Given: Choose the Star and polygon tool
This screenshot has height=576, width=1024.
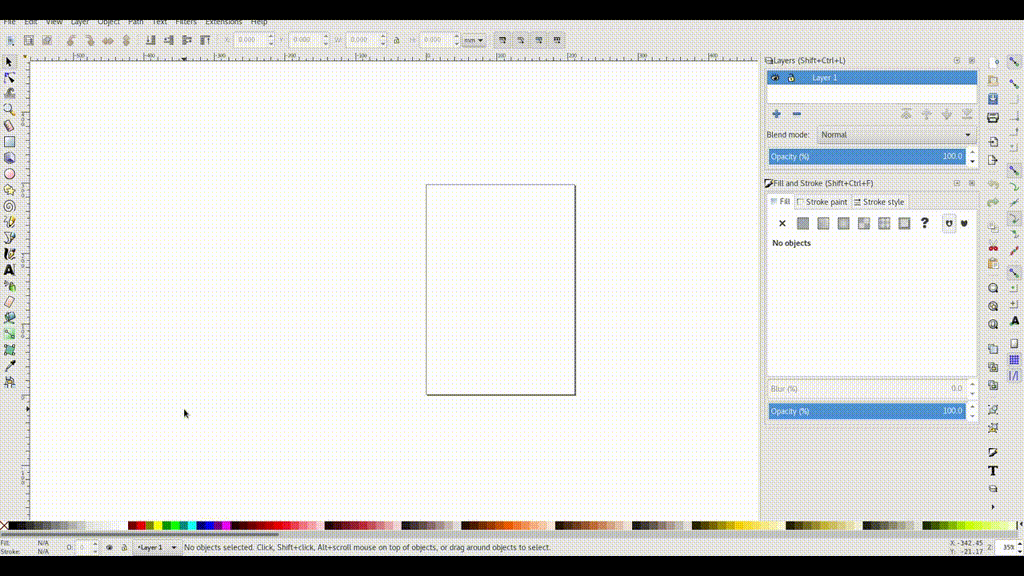Looking at the screenshot, I should click(9, 190).
